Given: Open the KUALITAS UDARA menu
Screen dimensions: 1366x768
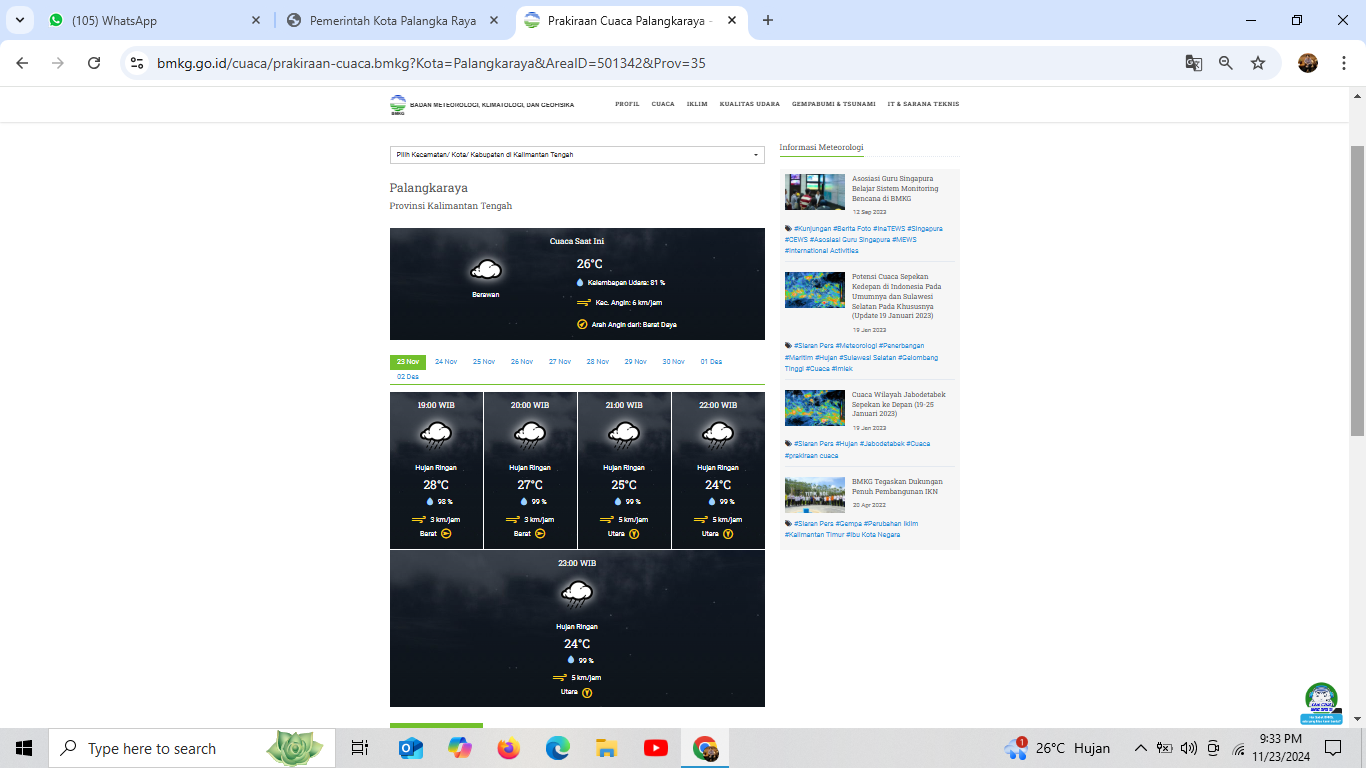Looking at the screenshot, I should tap(750, 104).
